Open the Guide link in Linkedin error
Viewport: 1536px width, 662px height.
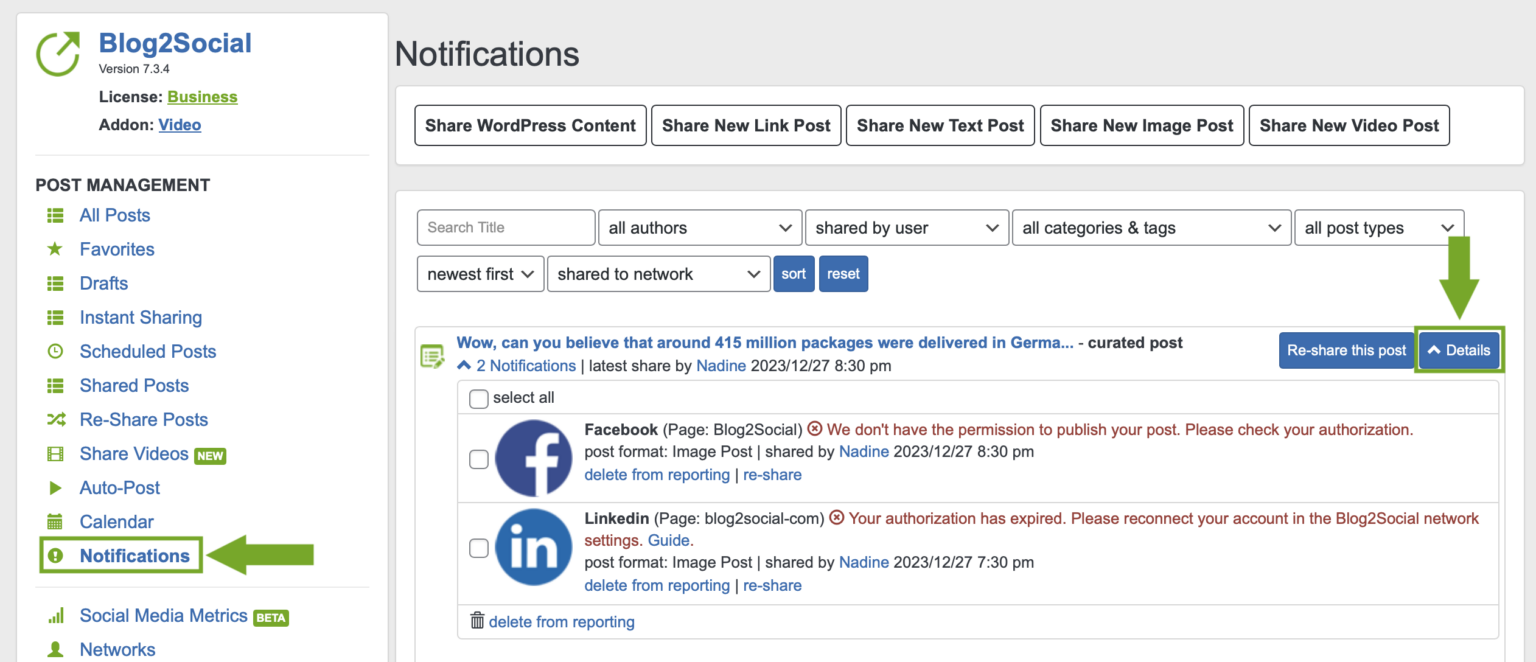coord(668,540)
